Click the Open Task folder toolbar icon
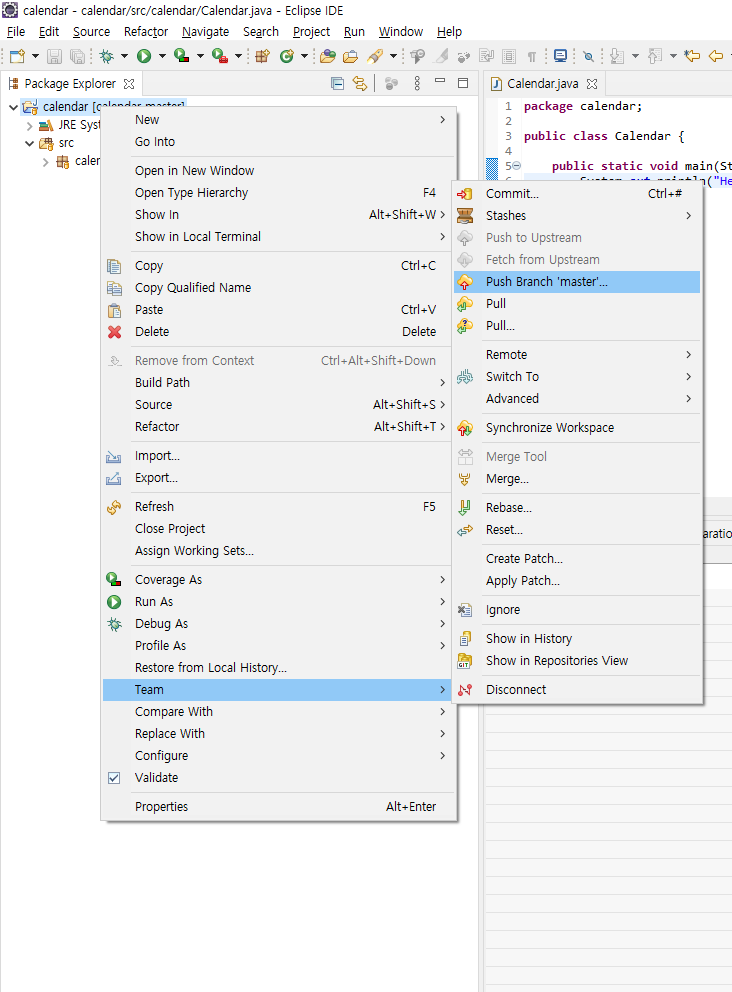 [350, 56]
